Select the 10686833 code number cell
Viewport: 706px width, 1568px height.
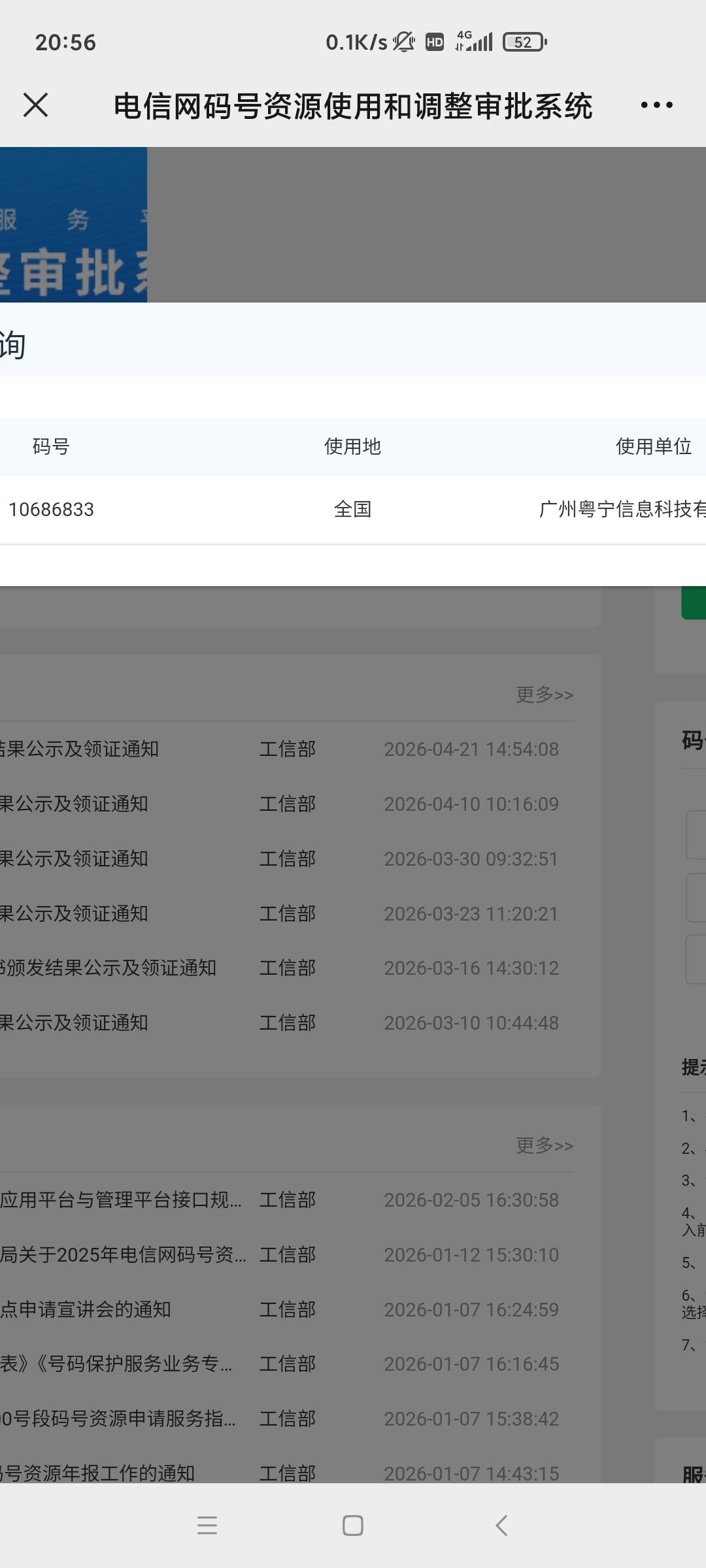tap(51, 510)
